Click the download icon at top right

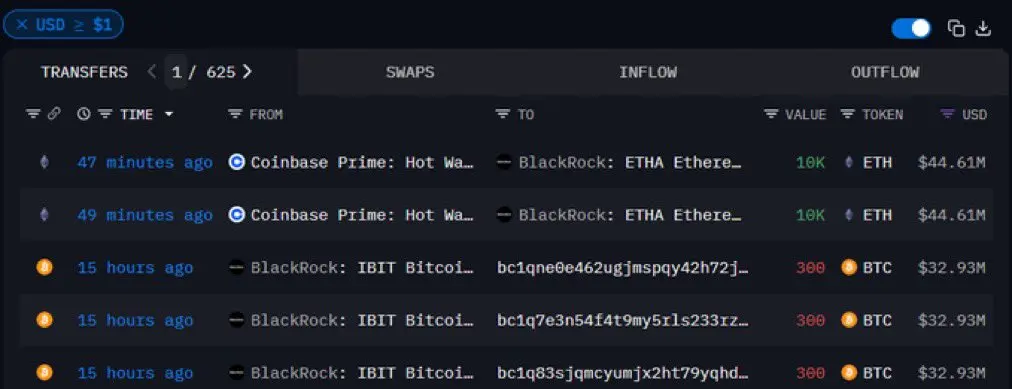point(983,28)
